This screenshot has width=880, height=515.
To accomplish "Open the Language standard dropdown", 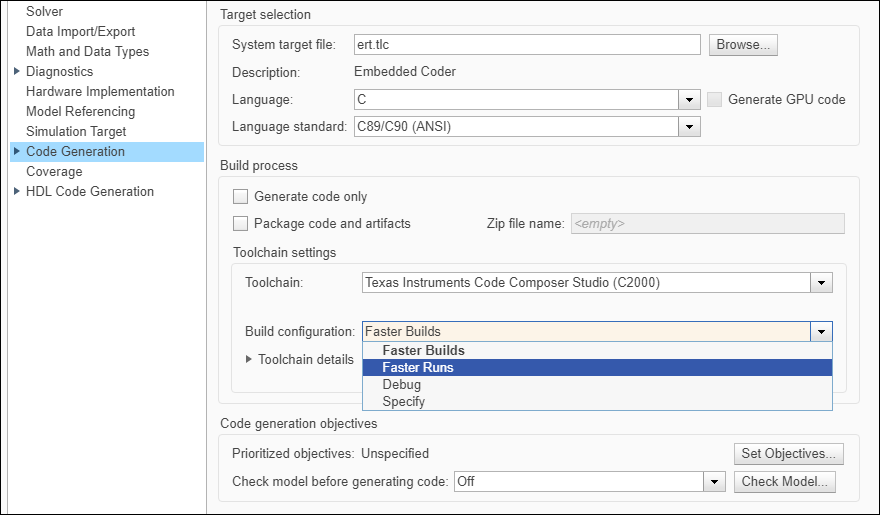I will [689, 127].
